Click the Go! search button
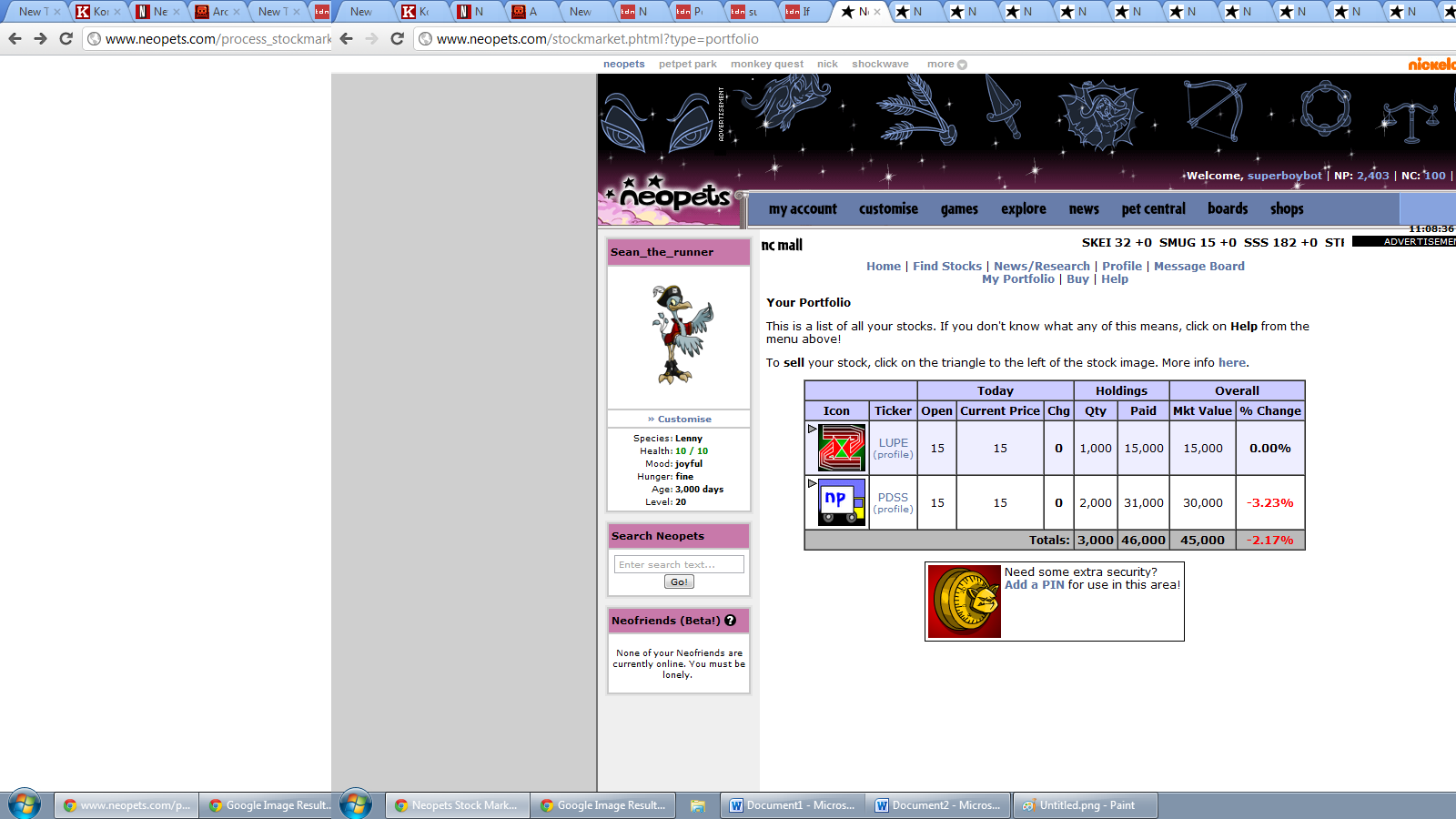 pos(679,582)
